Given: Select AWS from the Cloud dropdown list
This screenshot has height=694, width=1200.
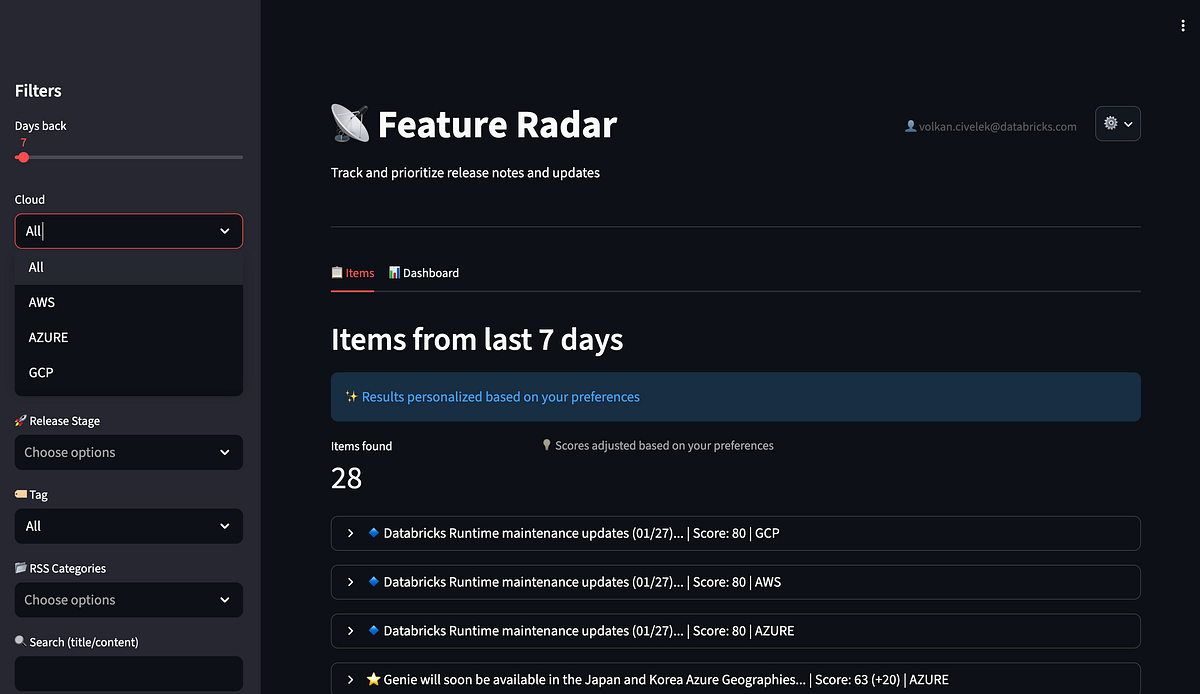Looking at the screenshot, I should click(x=129, y=302).
